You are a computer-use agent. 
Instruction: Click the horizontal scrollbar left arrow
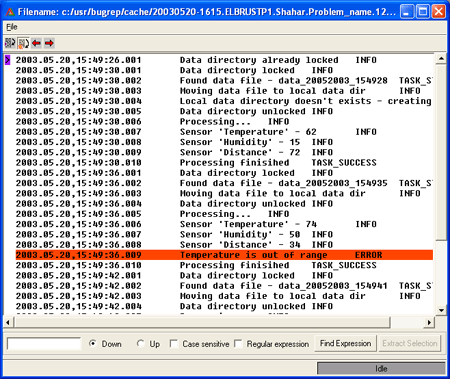pyautogui.click(x=8, y=322)
